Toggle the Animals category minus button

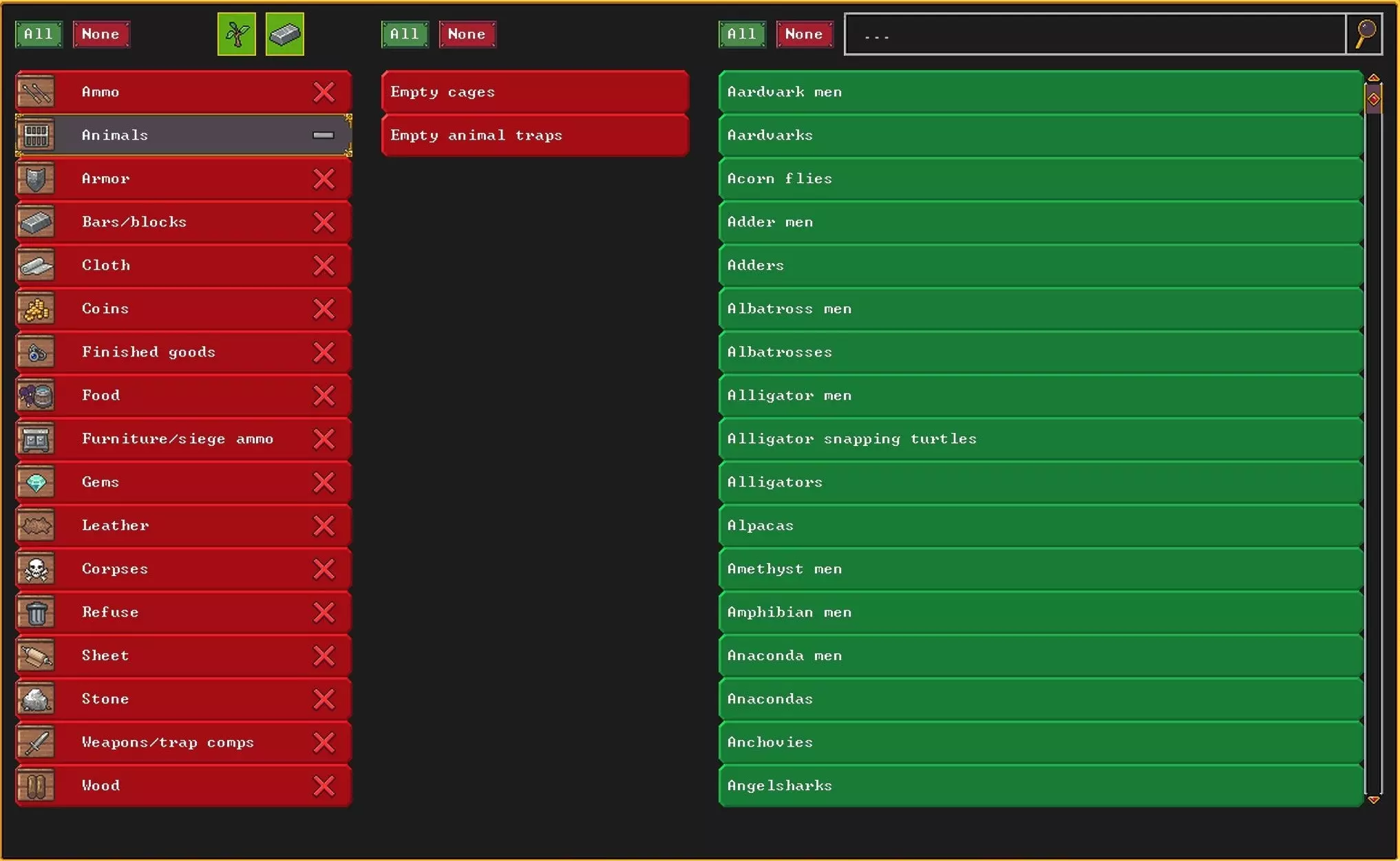(323, 136)
